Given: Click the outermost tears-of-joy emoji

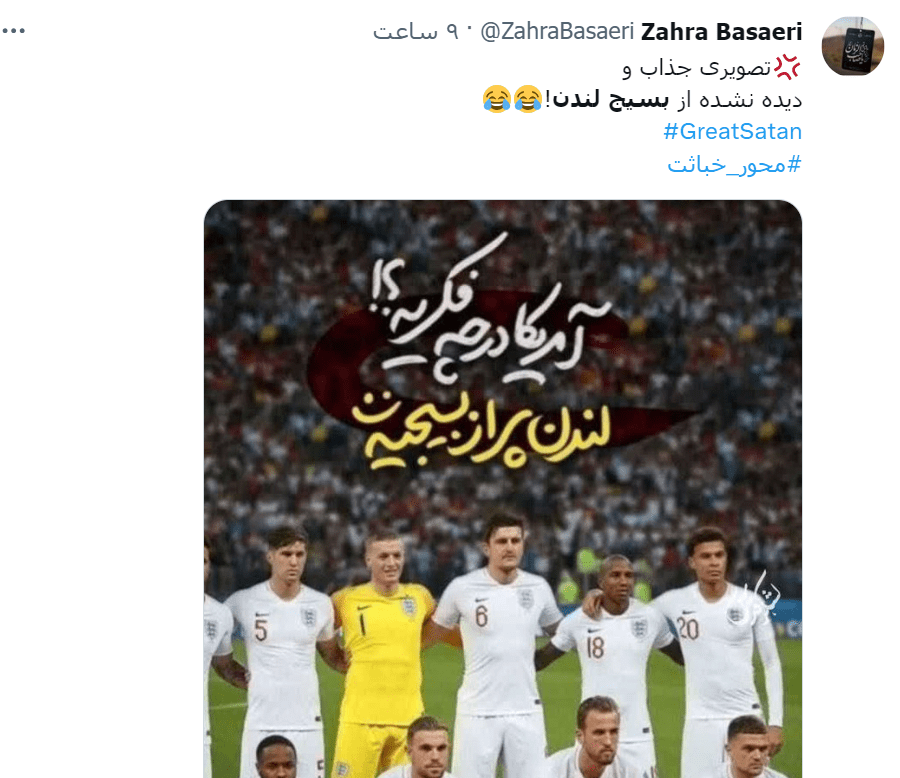Looking at the screenshot, I should (x=496, y=99).
